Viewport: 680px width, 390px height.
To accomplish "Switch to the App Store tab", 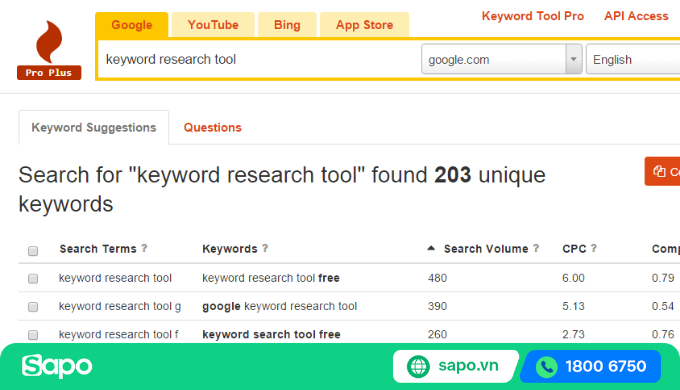I will coord(364,25).
